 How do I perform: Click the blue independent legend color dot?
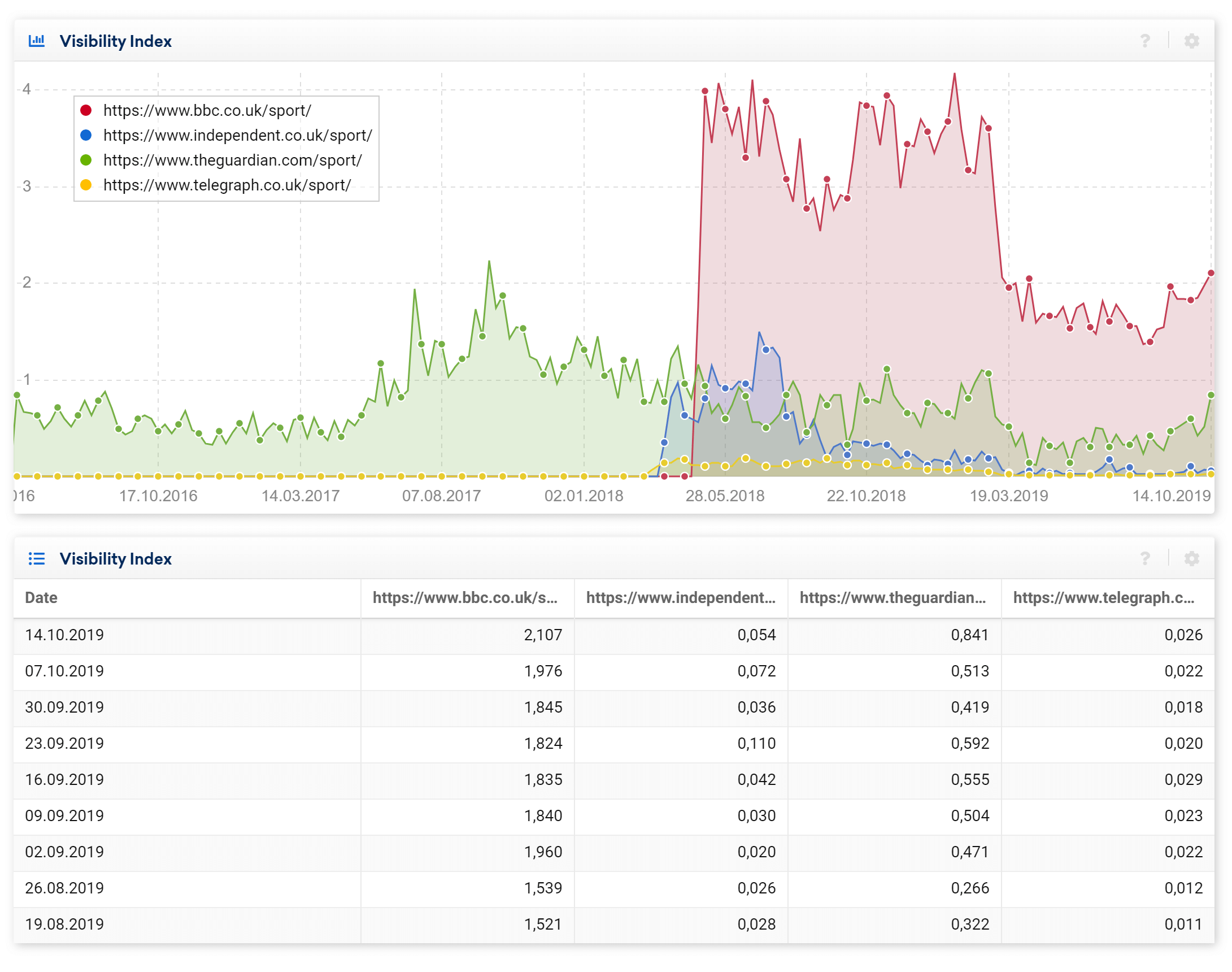click(x=86, y=136)
